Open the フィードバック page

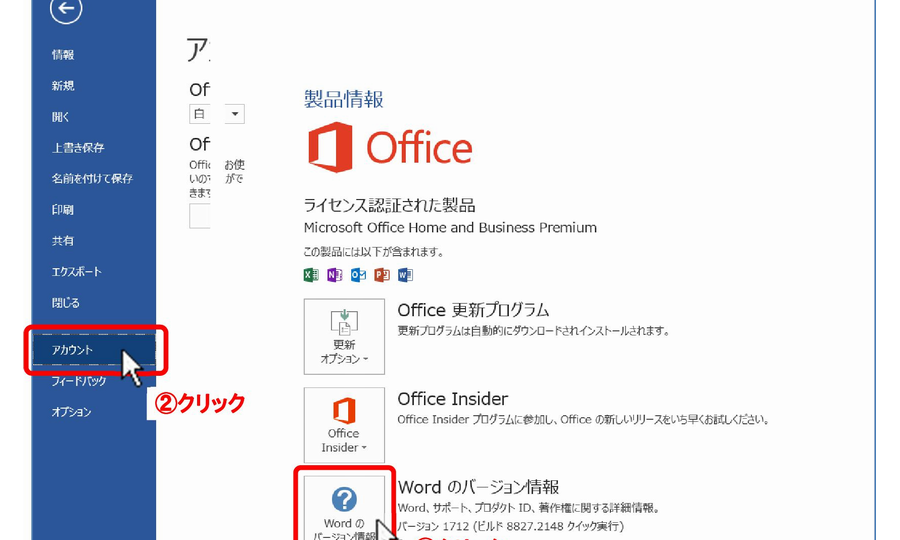79,380
